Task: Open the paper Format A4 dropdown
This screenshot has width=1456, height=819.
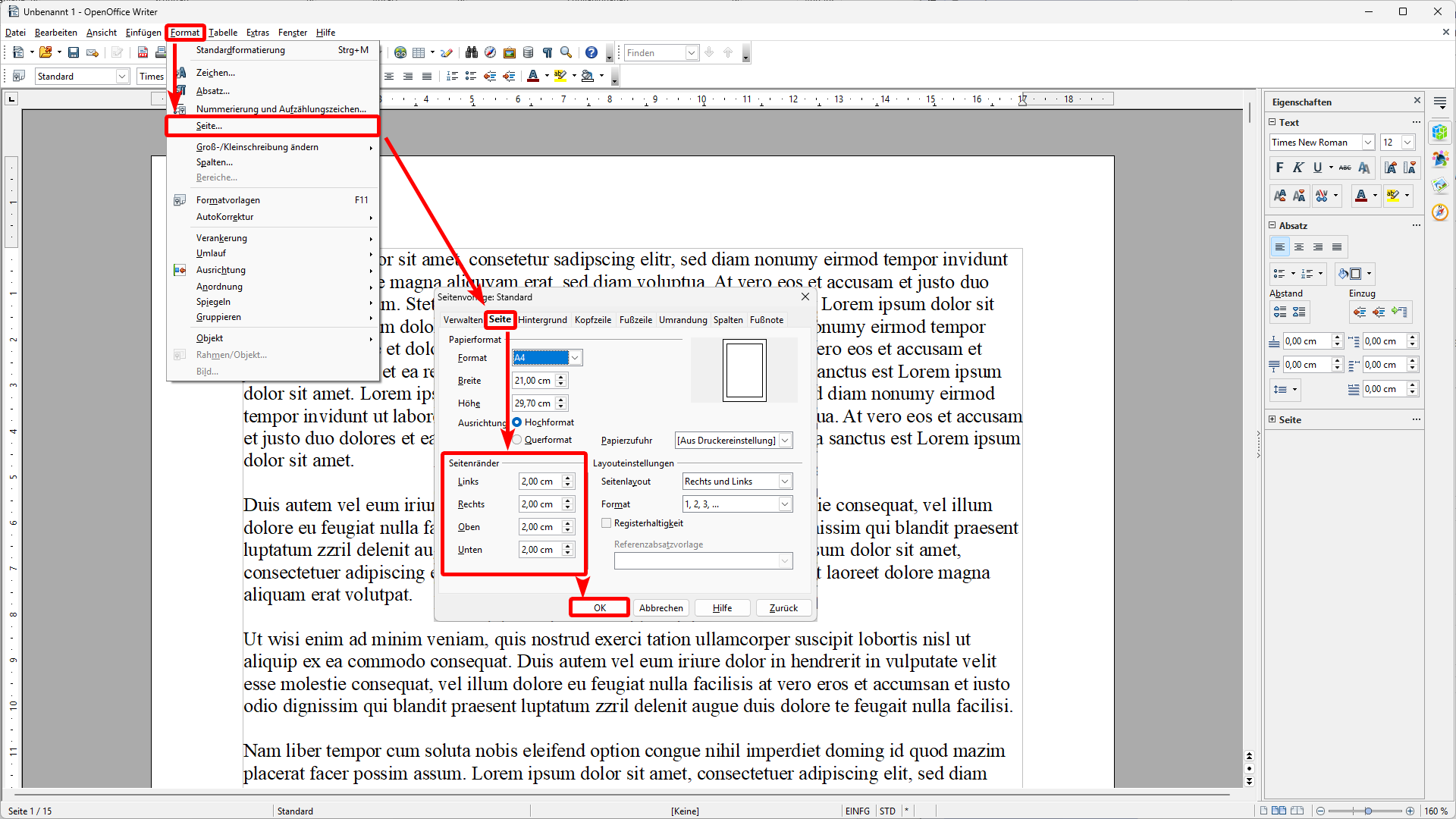Action: point(576,358)
